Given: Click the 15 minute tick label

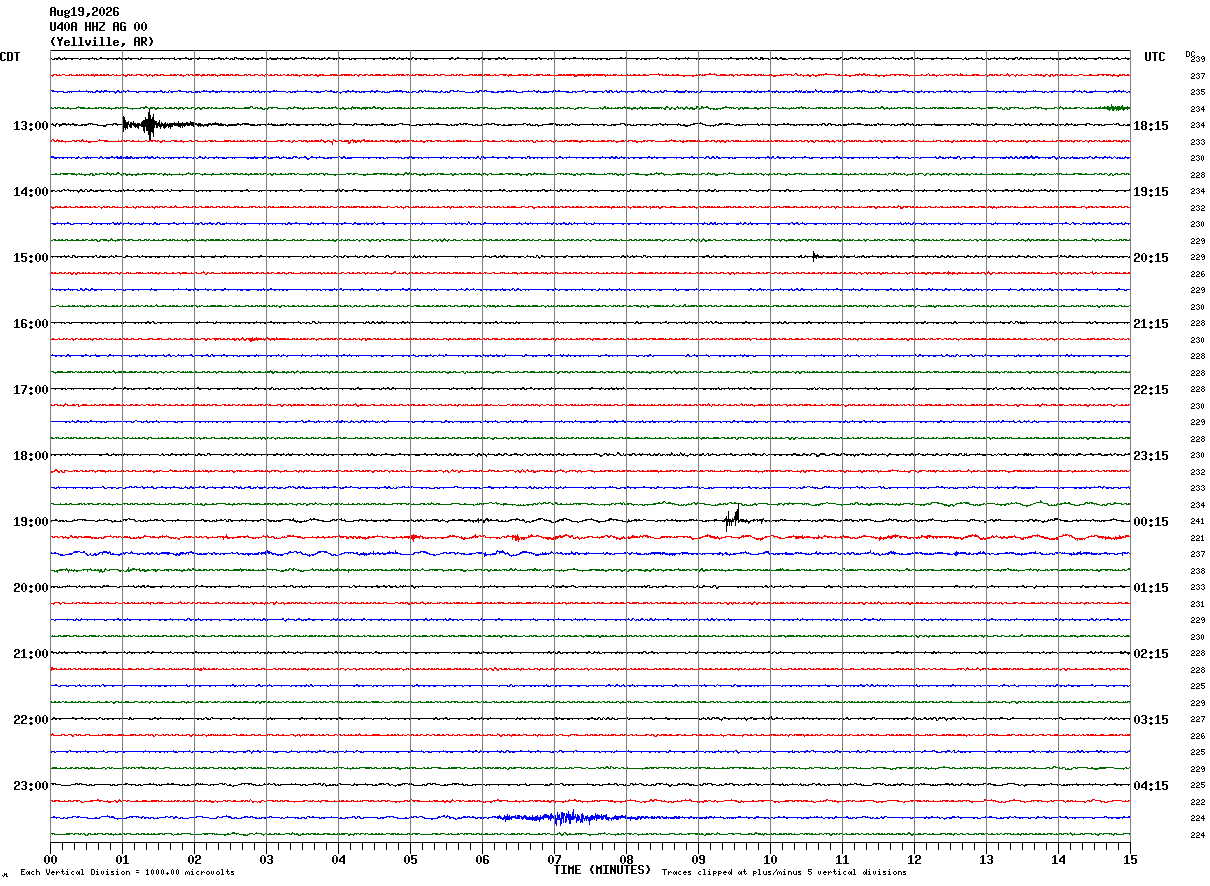Looking at the screenshot, I should pyautogui.click(x=1130, y=859).
